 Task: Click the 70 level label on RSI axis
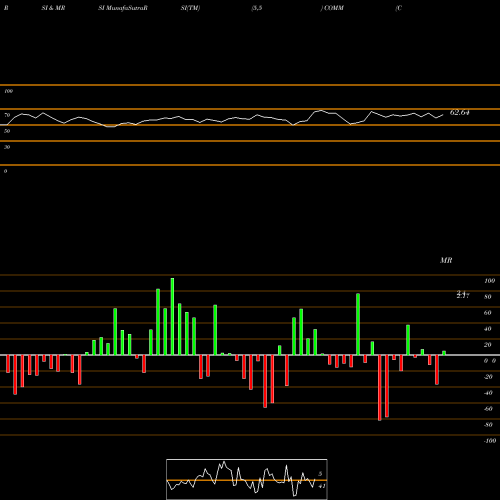(x=7, y=115)
